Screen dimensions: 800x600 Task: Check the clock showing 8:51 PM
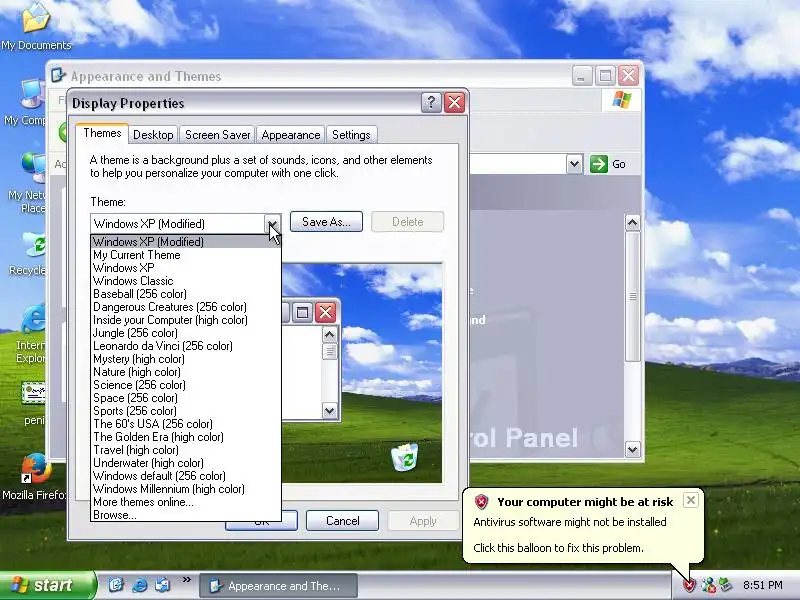[762, 585]
